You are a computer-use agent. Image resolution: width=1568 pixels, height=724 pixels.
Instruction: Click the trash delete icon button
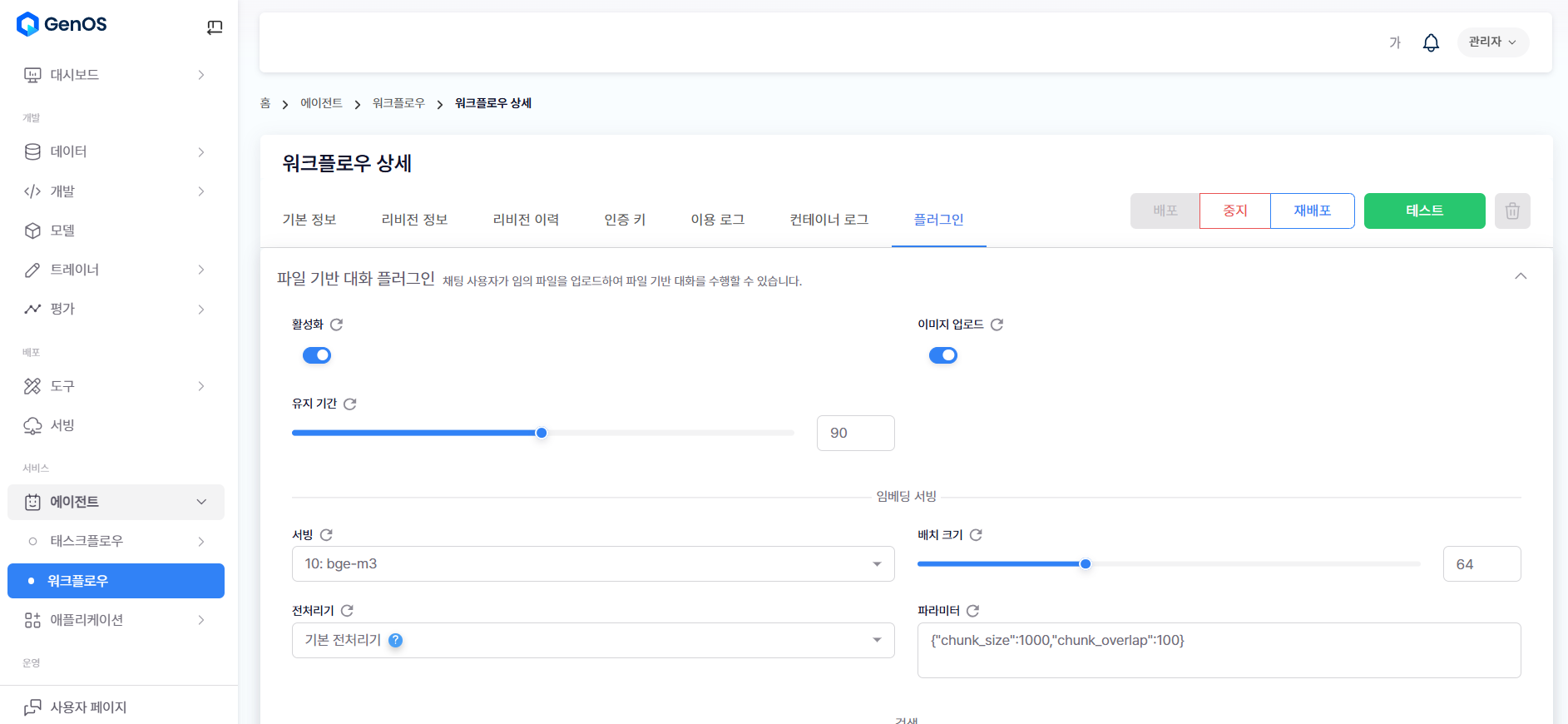[x=1511, y=211]
